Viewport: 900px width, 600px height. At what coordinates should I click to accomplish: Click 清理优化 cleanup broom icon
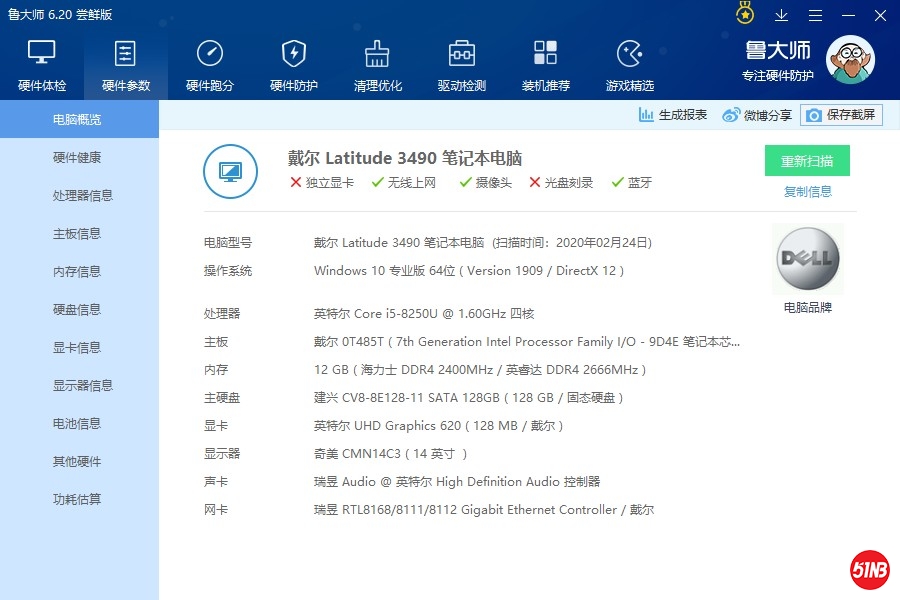378,64
